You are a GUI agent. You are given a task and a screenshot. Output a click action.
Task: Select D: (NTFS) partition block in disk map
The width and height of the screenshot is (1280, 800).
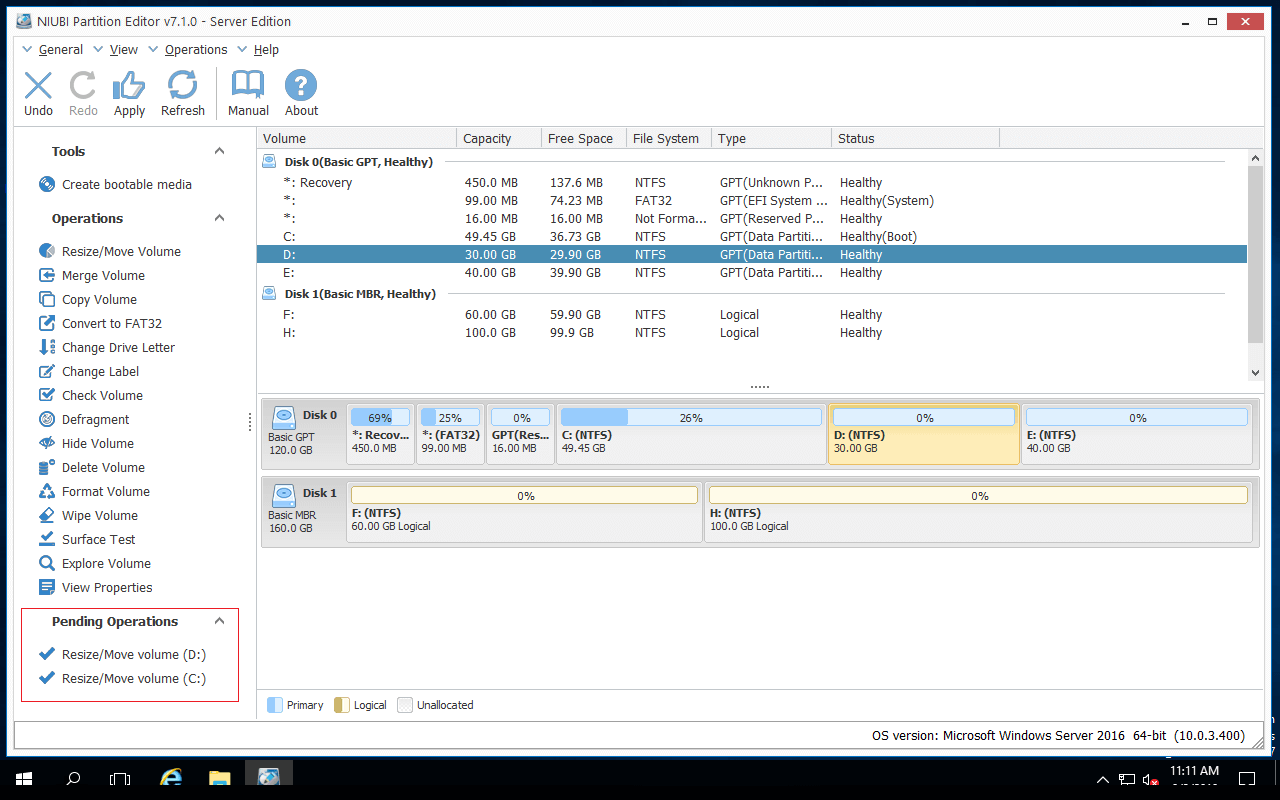(x=924, y=433)
